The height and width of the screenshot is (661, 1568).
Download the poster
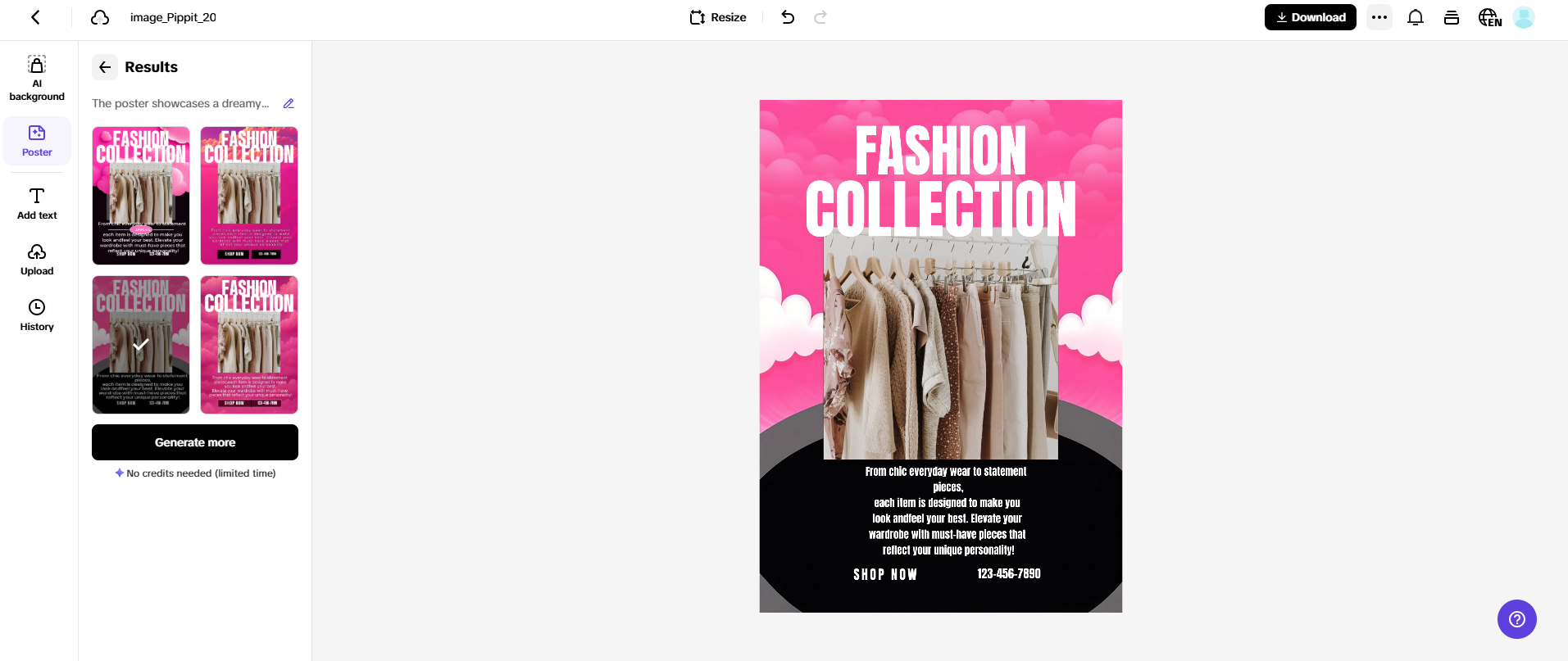(x=1310, y=17)
